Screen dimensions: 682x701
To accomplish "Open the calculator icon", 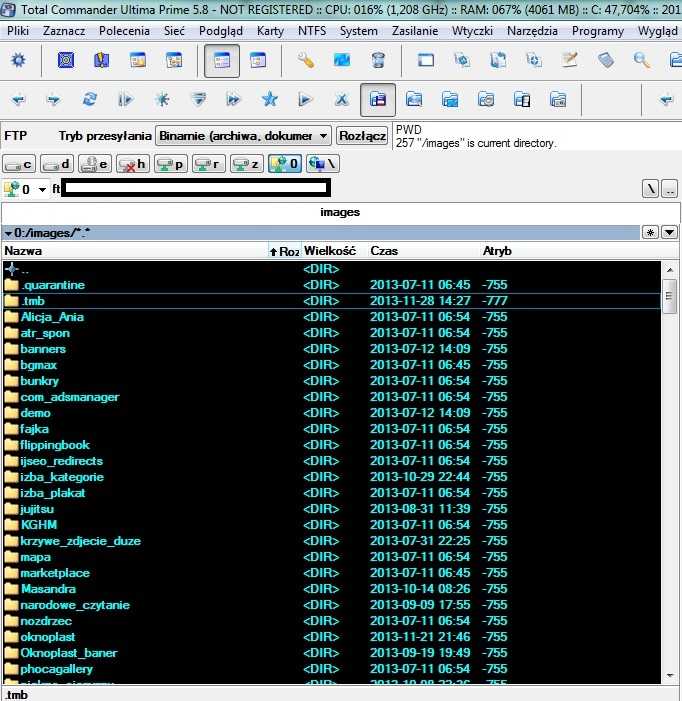I will [x=606, y=60].
